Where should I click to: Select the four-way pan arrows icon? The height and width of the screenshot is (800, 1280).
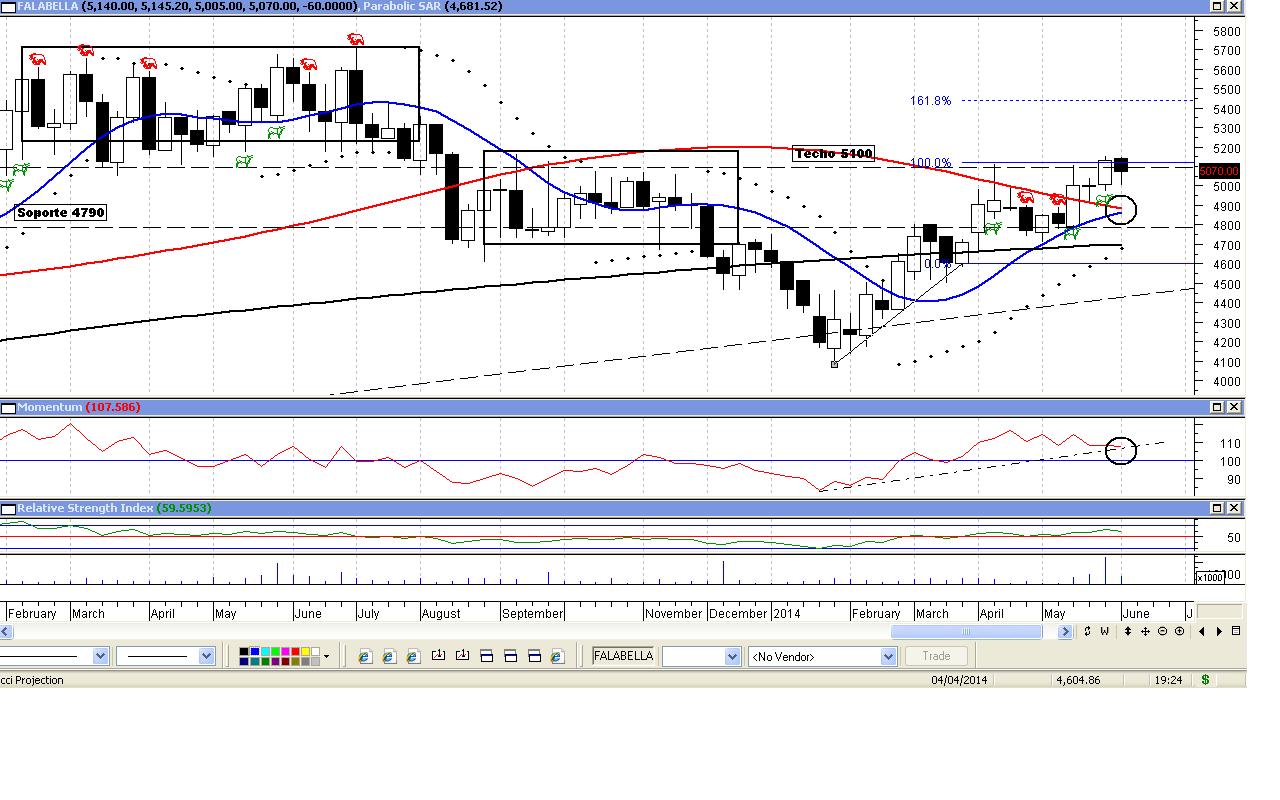coord(1145,631)
